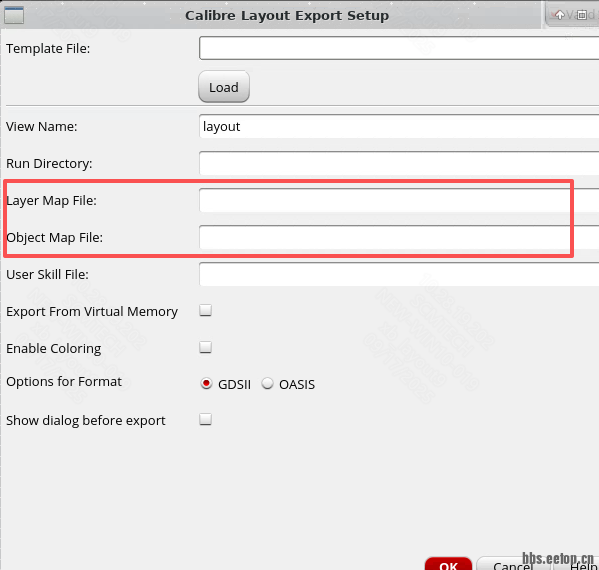Screen dimensions: 599x570
Task: Click the "Template File:" label
Action: (x=48, y=49)
